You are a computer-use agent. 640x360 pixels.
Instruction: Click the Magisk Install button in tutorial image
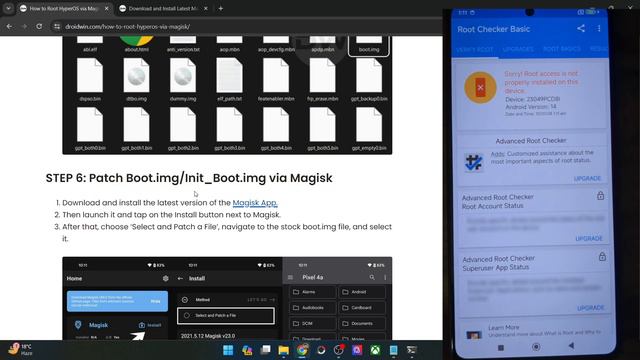point(150,325)
